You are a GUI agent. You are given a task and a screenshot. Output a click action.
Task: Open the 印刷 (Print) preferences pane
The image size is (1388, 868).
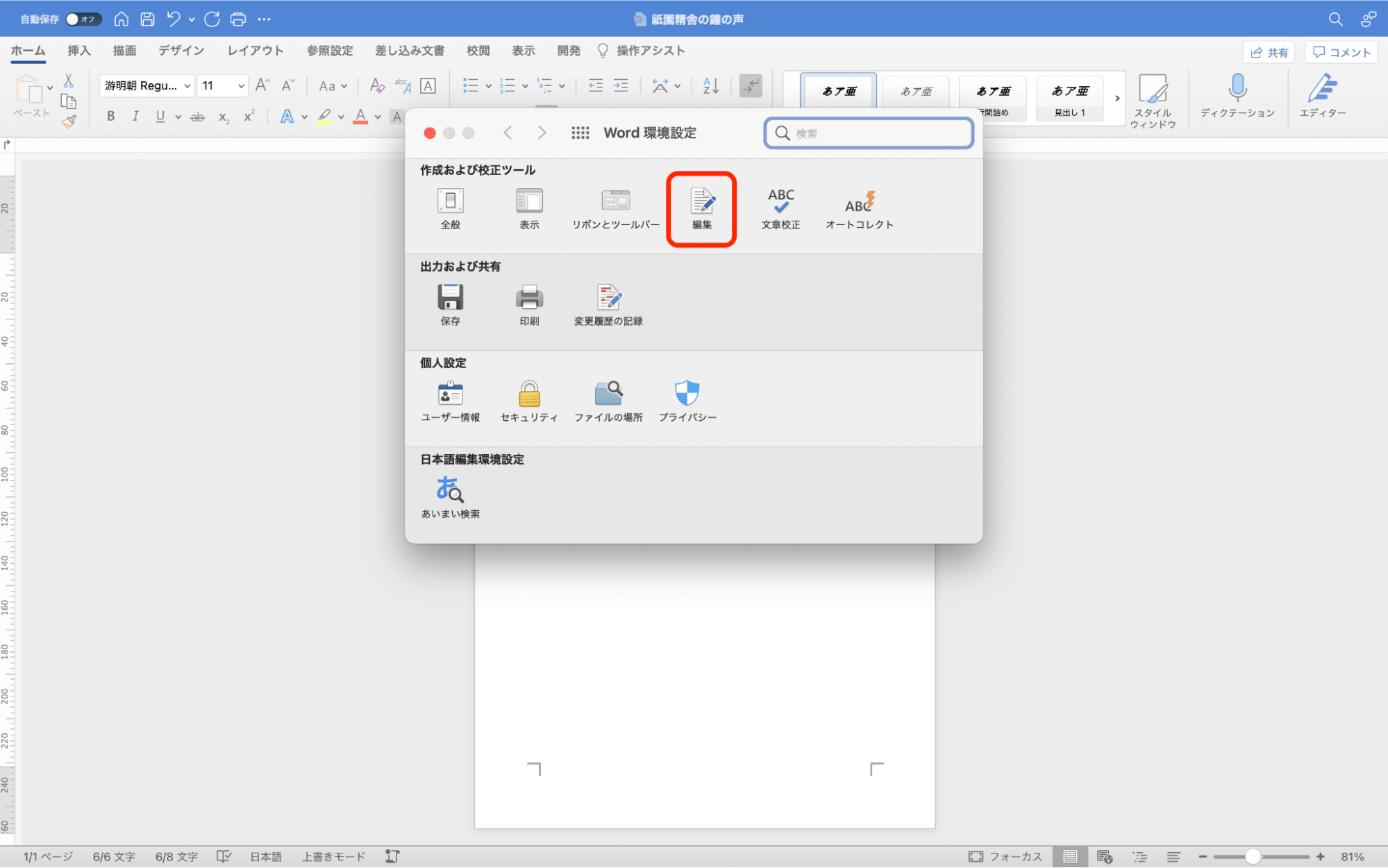pos(529,305)
